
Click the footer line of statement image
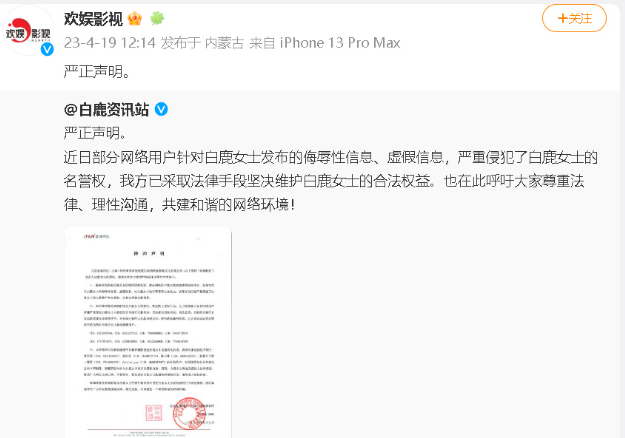click(x=148, y=433)
